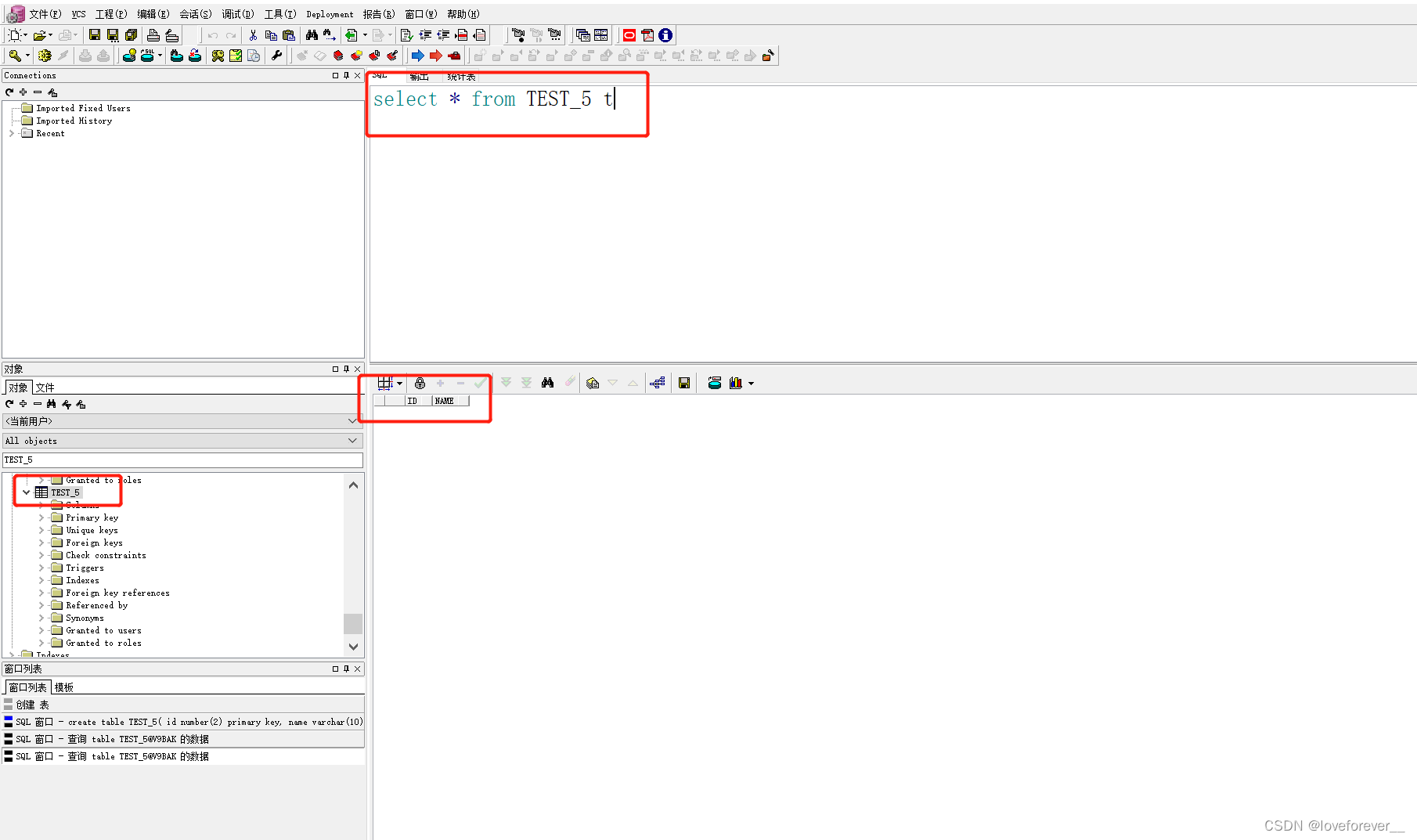Toggle auto-hide pin on the Connections panel
Viewport: 1417px width, 840px height.
click(345, 75)
